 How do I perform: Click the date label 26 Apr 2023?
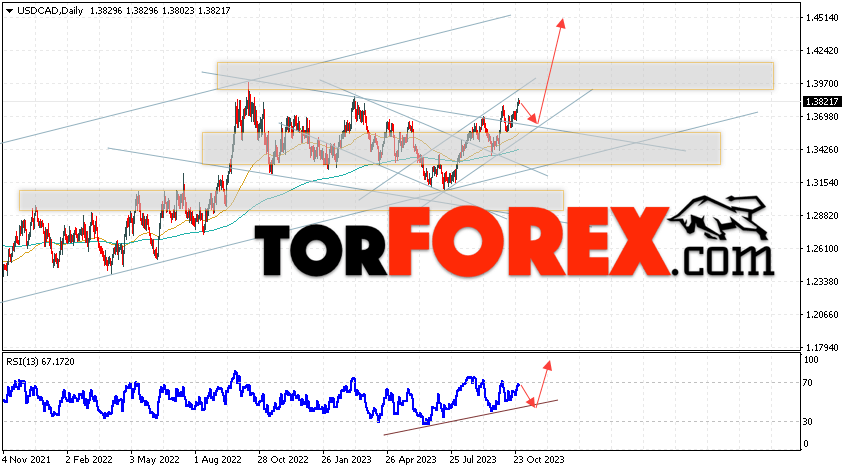pos(411,460)
